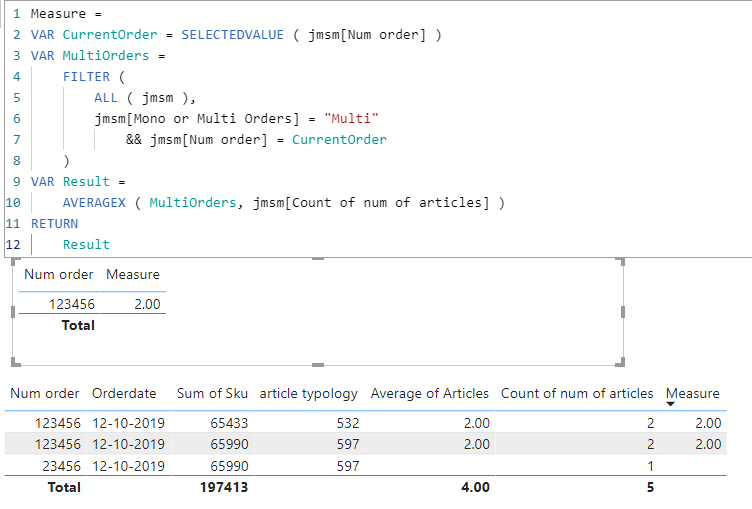Select 123456 cell in top visual
Viewport: 752px width, 509px height.
[71, 304]
